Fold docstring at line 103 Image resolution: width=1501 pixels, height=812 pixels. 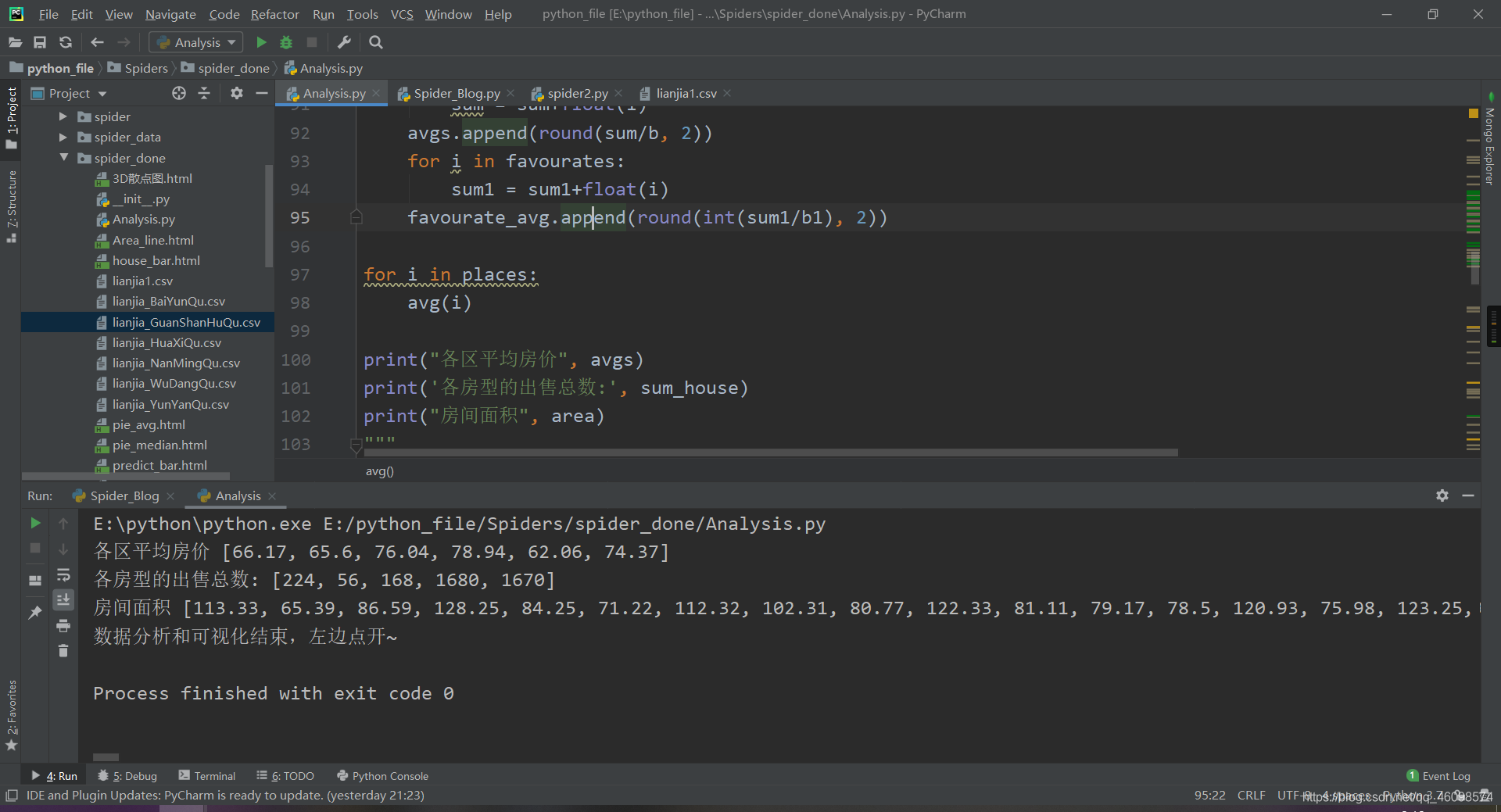point(356,445)
